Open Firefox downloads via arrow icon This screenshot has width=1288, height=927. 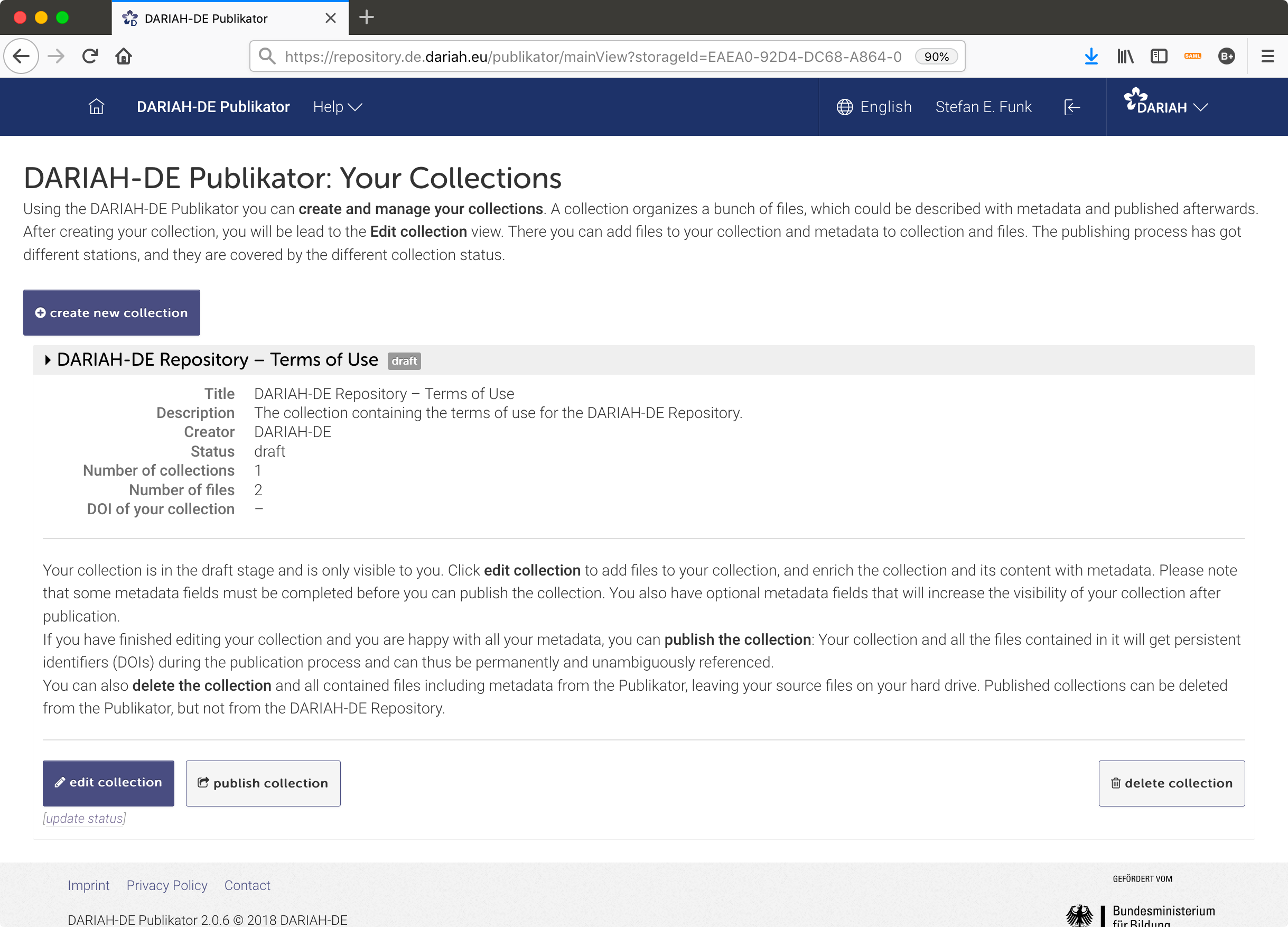1091,56
